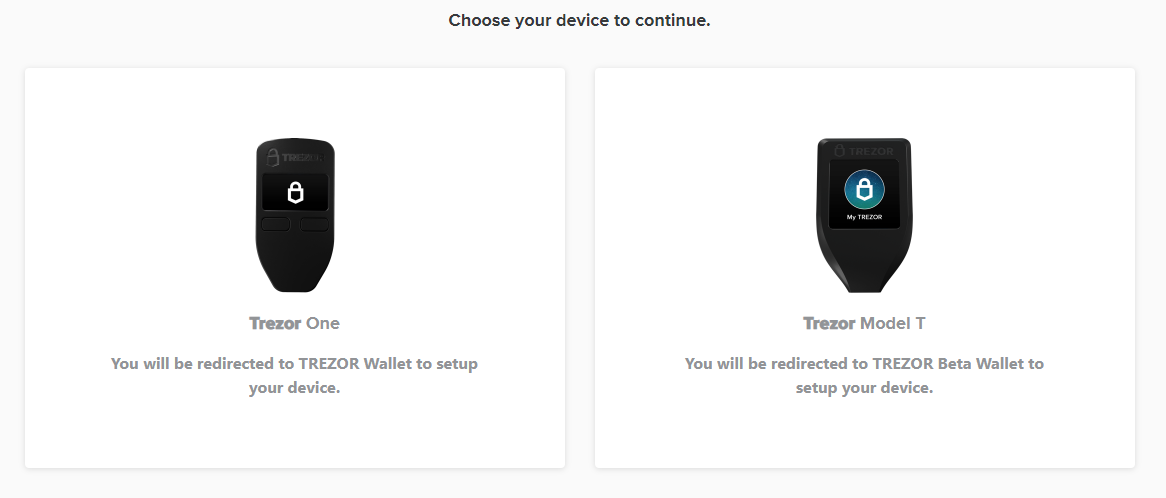Click the white padlock icon on Trezor One screen
Image resolution: width=1166 pixels, height=498 pixels.
click(295, 193)
